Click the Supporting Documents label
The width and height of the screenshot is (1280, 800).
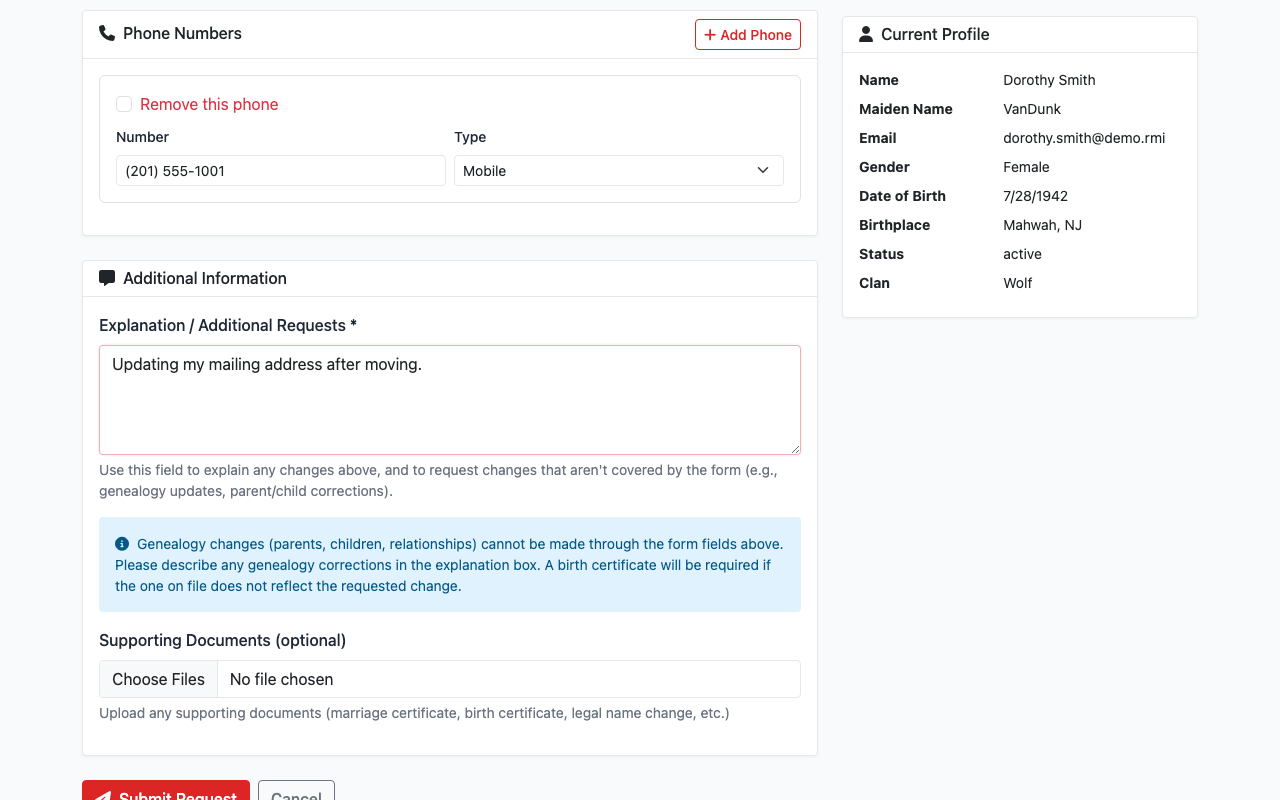pyautogui.click(x=222, y=640)
